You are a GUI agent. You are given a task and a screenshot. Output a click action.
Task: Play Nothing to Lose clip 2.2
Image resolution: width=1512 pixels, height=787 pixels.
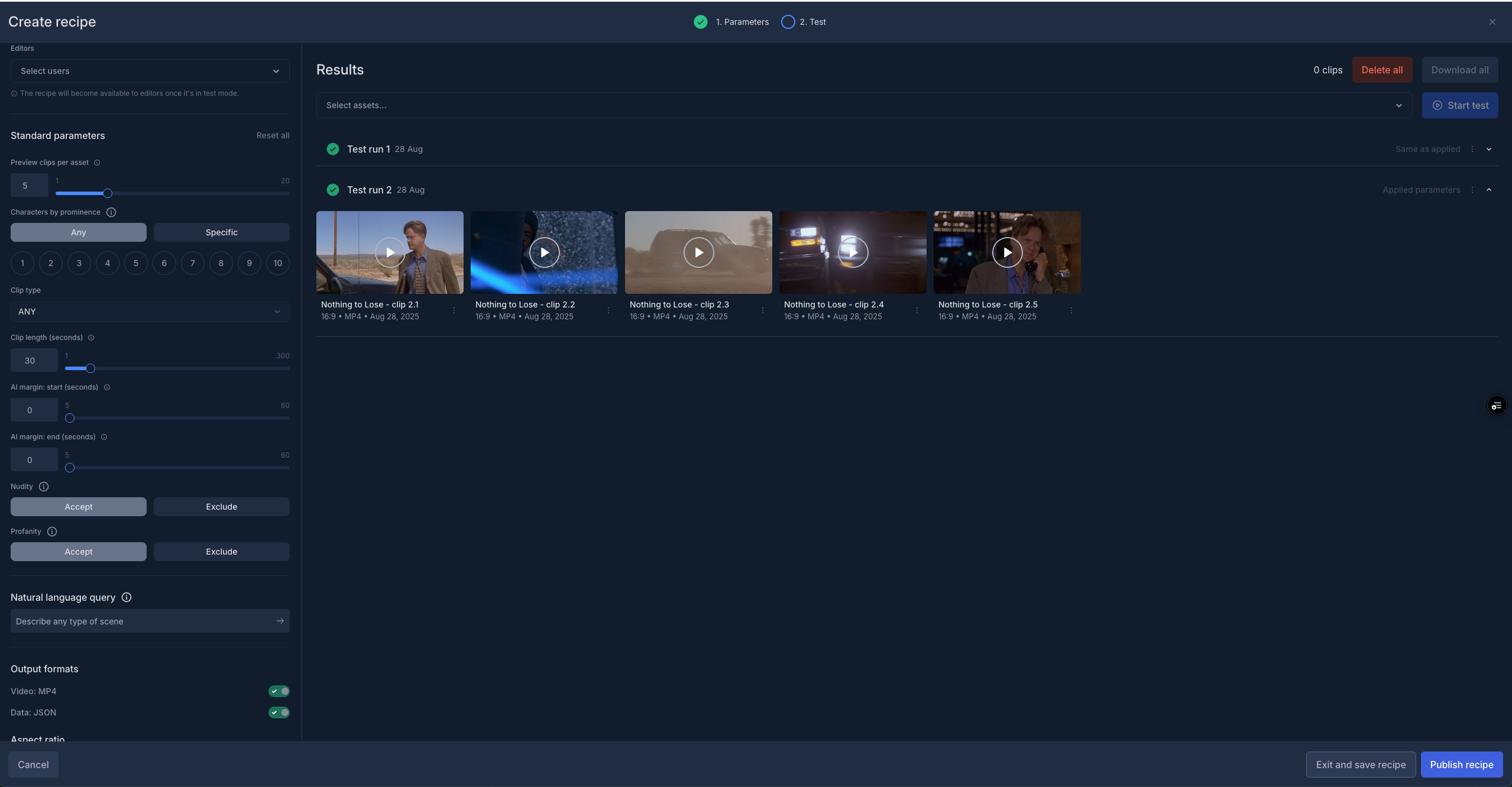[x=544, y=252]
